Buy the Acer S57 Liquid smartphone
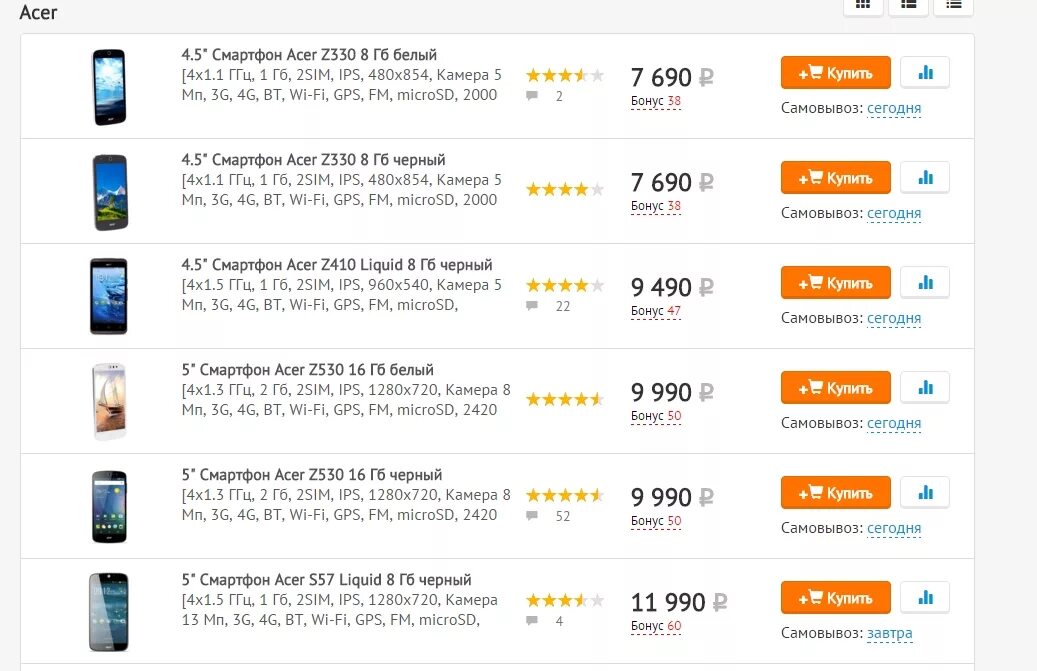1037x671 pixels. (x=835, y=598)
